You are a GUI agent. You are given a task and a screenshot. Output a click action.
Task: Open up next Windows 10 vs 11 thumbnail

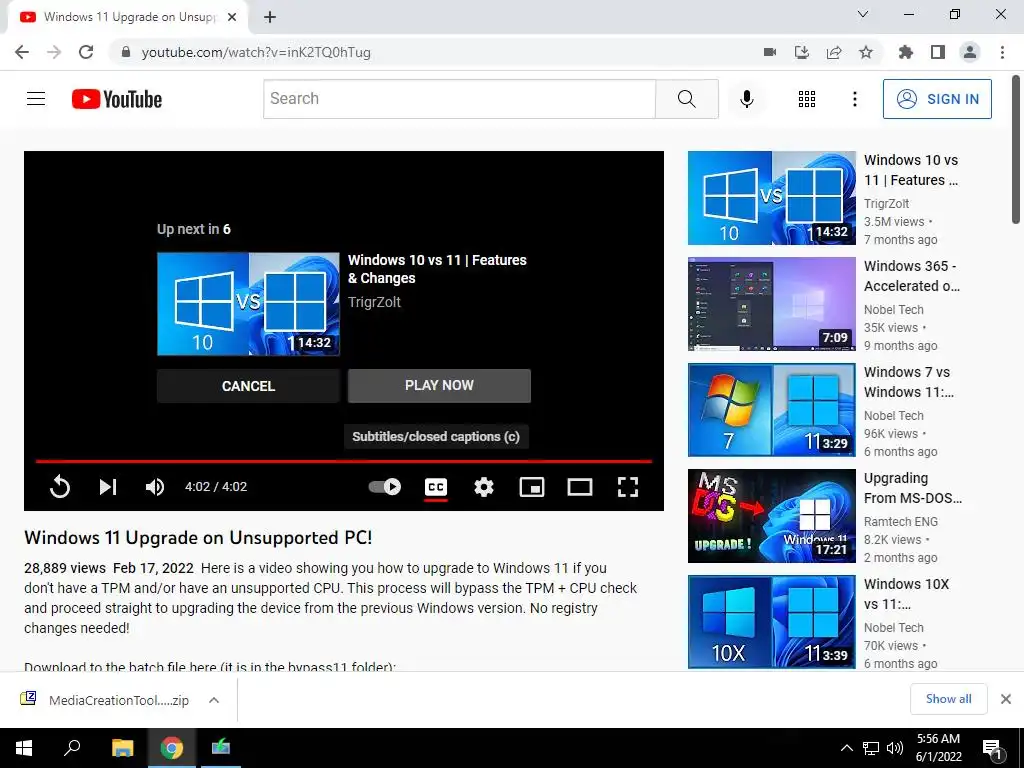click(x=248, y=304)
